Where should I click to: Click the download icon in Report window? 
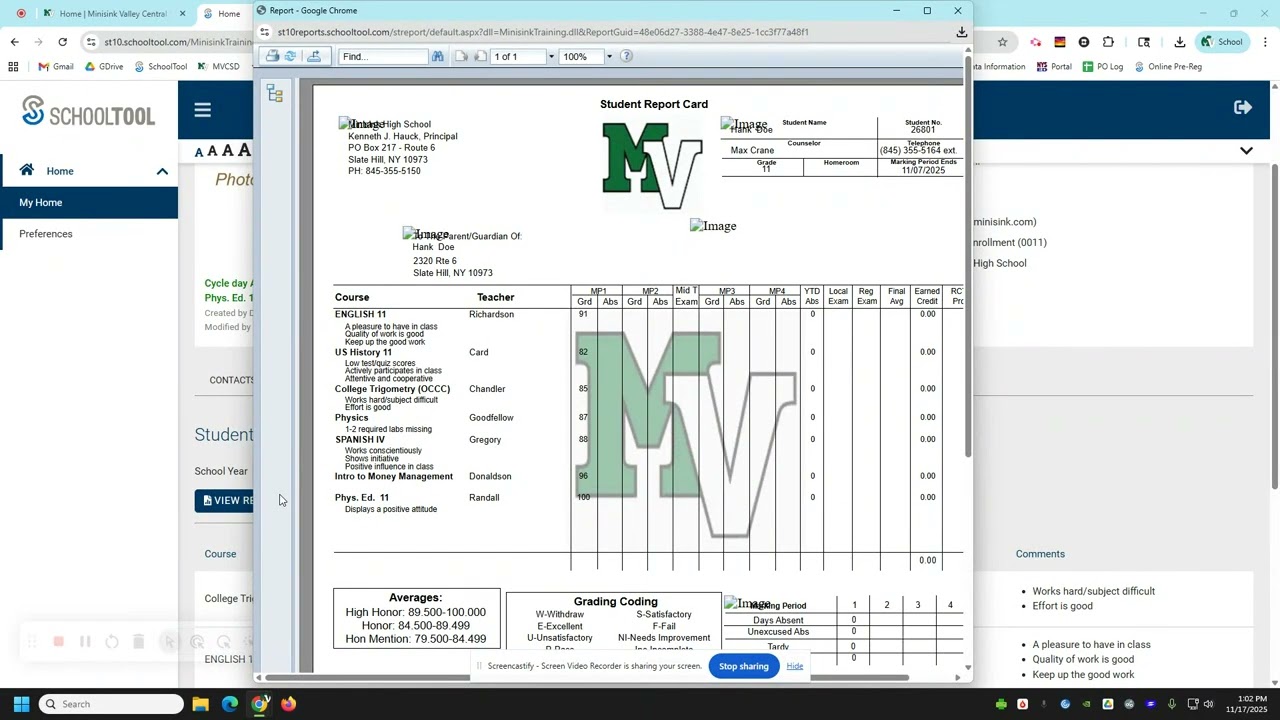click(961, 32)
